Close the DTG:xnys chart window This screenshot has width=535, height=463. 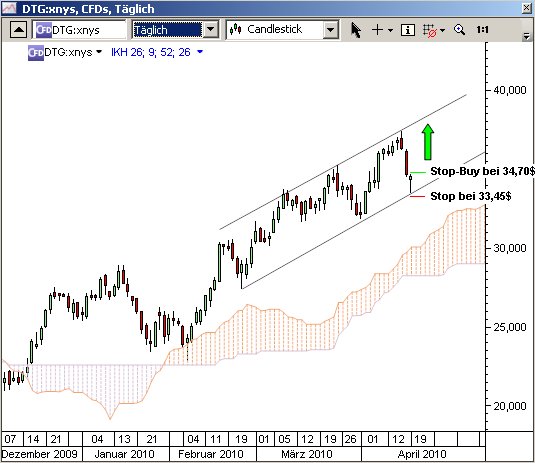click(527, 8)
